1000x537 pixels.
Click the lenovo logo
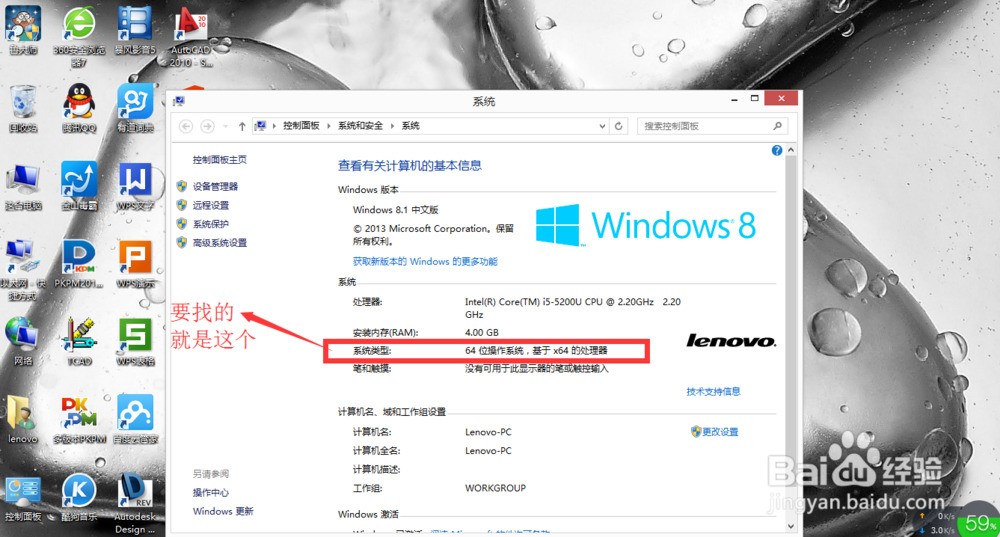(x=731, y=341)
